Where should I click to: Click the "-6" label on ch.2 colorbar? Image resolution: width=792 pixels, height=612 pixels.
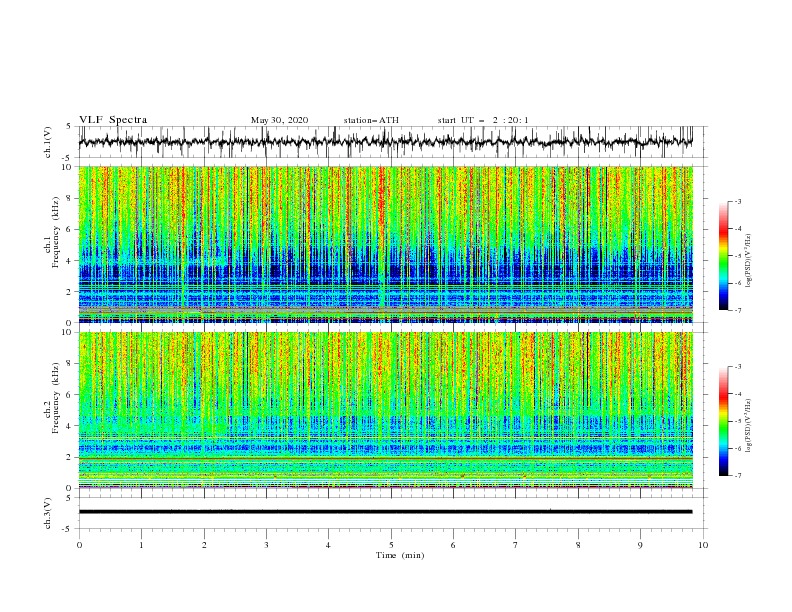tap(737, 448)
